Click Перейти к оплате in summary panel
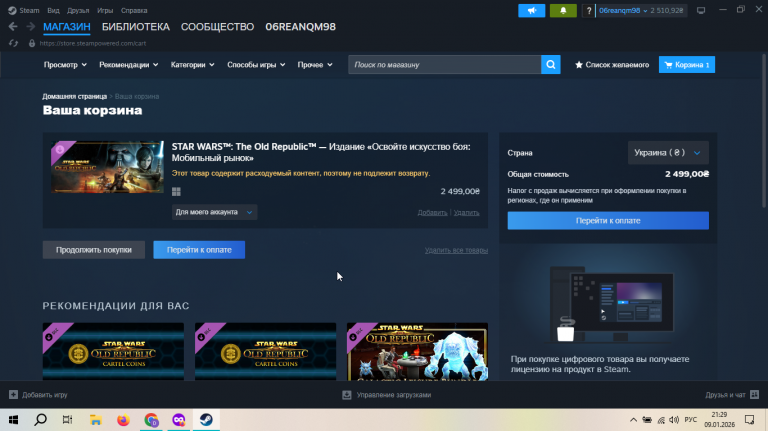This screenshot has width=768, height=431. (608, 220)
